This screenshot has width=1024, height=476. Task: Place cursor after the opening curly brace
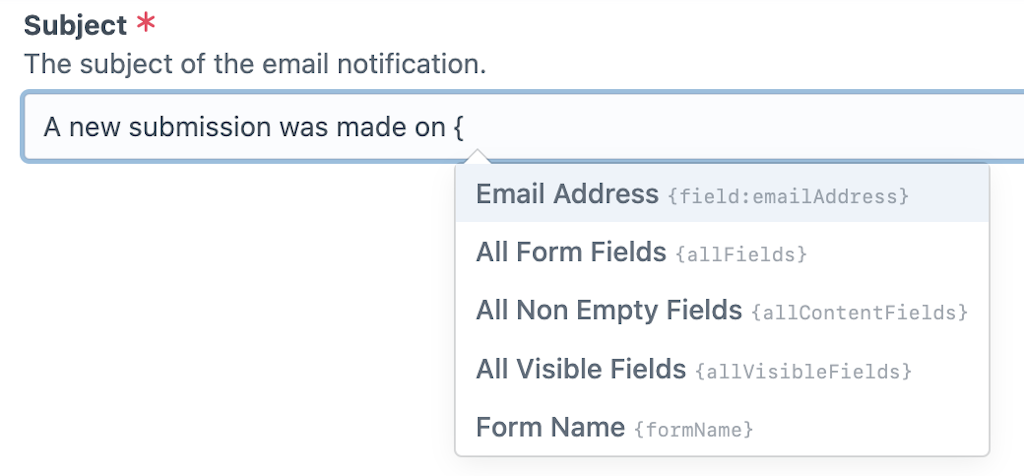point(465,128)
